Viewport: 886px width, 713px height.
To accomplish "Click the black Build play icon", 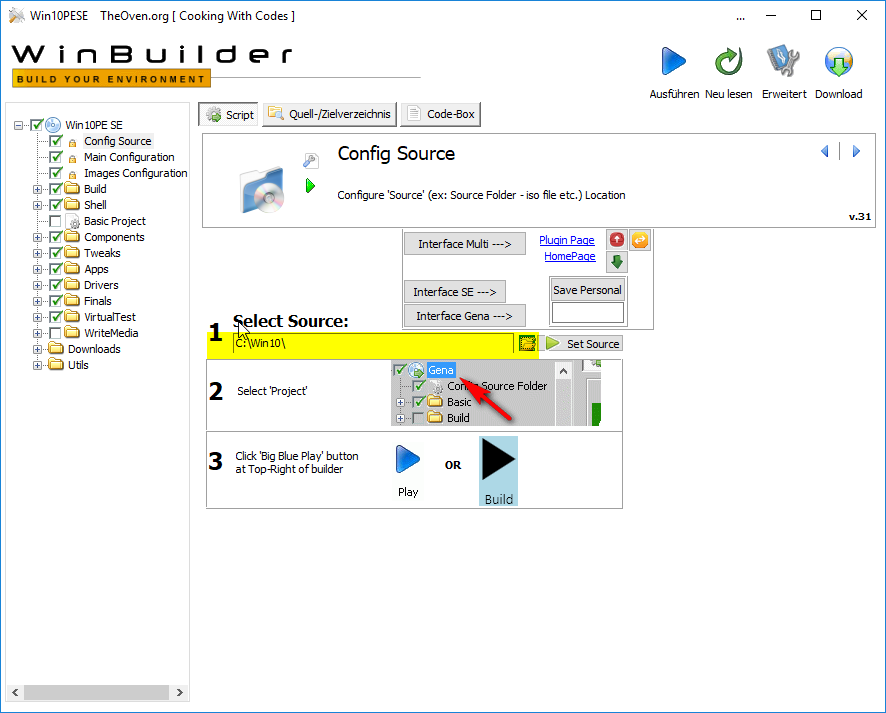I will click(x=498, y=471).
